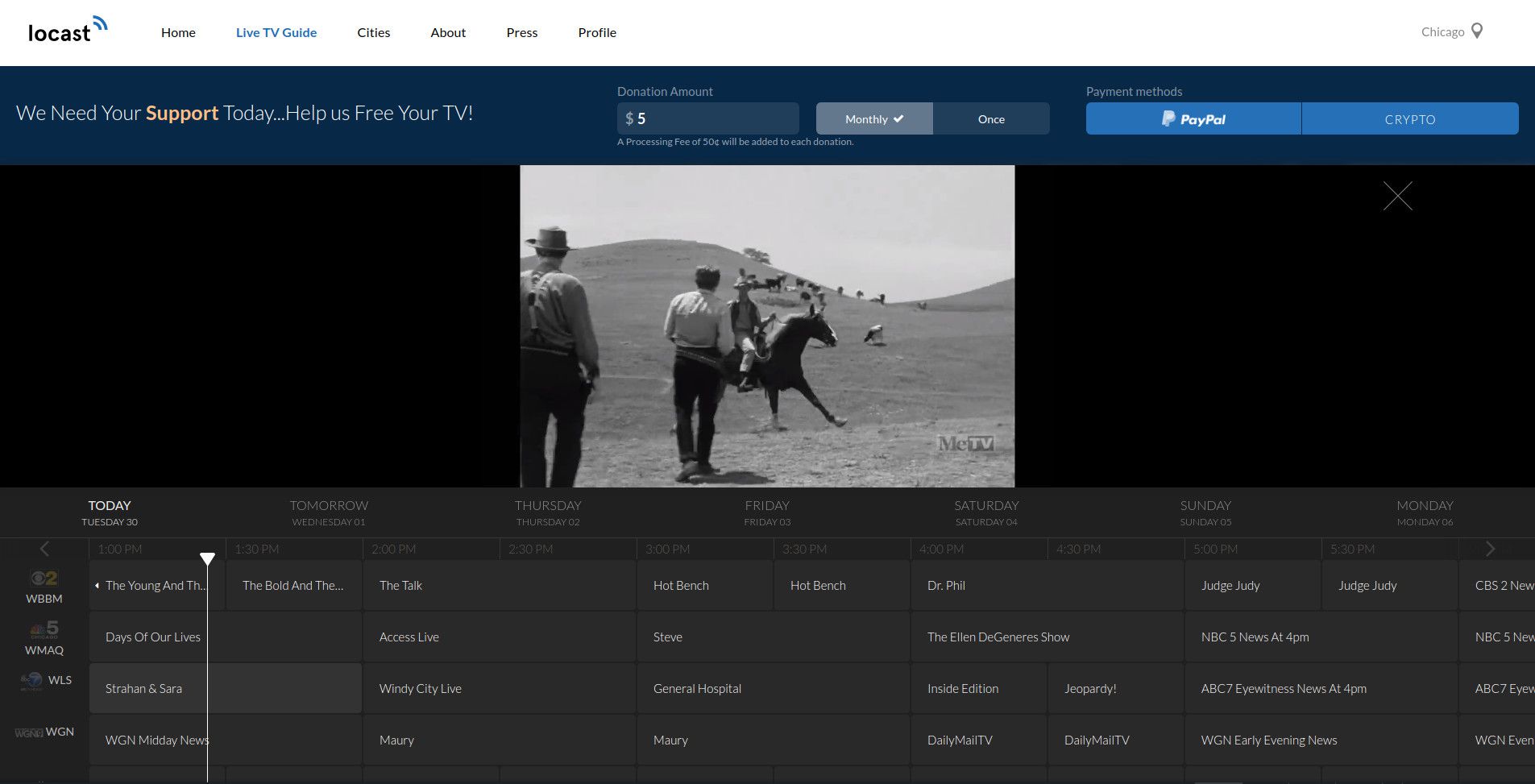1535x784 pixels.
Task: Select the 3:30 PM Hot Bench program
Action: (x=842, y=585)
